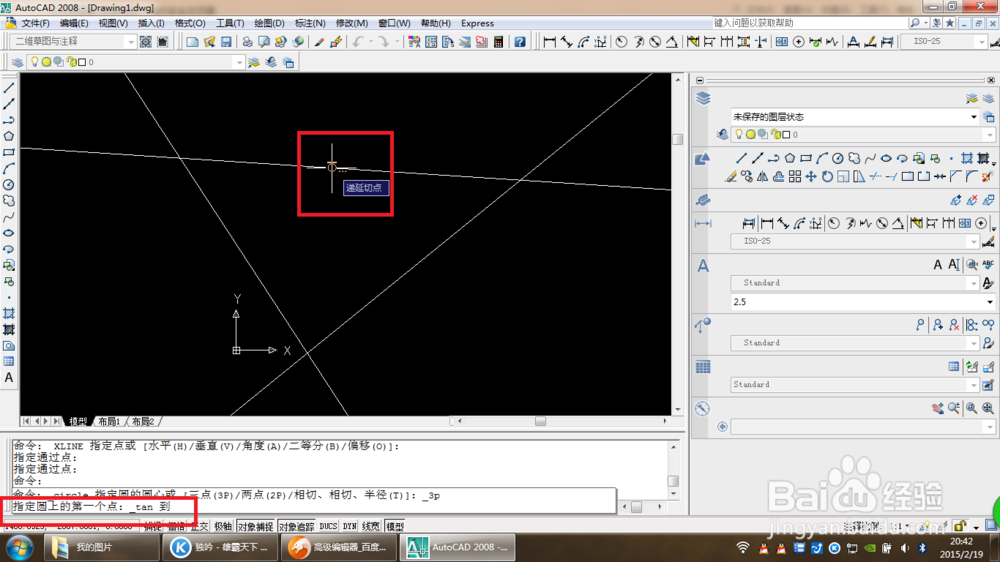Select the Radius dimension tool in top toolbar
This screenshot has height=562, width=1000.
click(x=621, y=42)
